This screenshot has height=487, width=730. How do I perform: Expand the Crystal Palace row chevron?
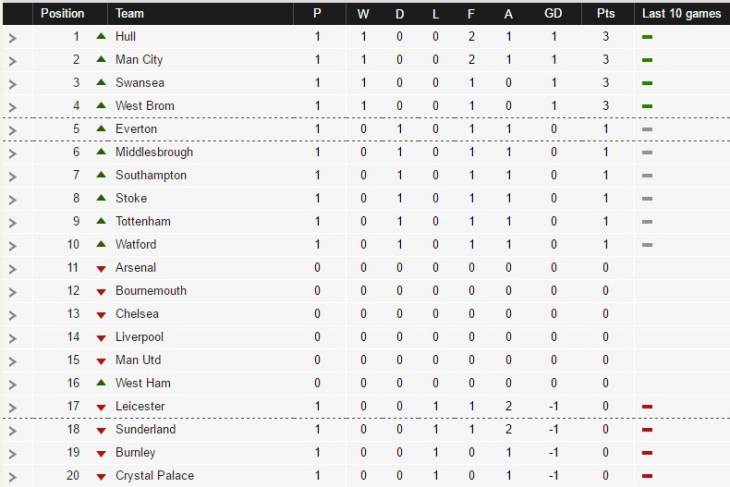[12, 476]
